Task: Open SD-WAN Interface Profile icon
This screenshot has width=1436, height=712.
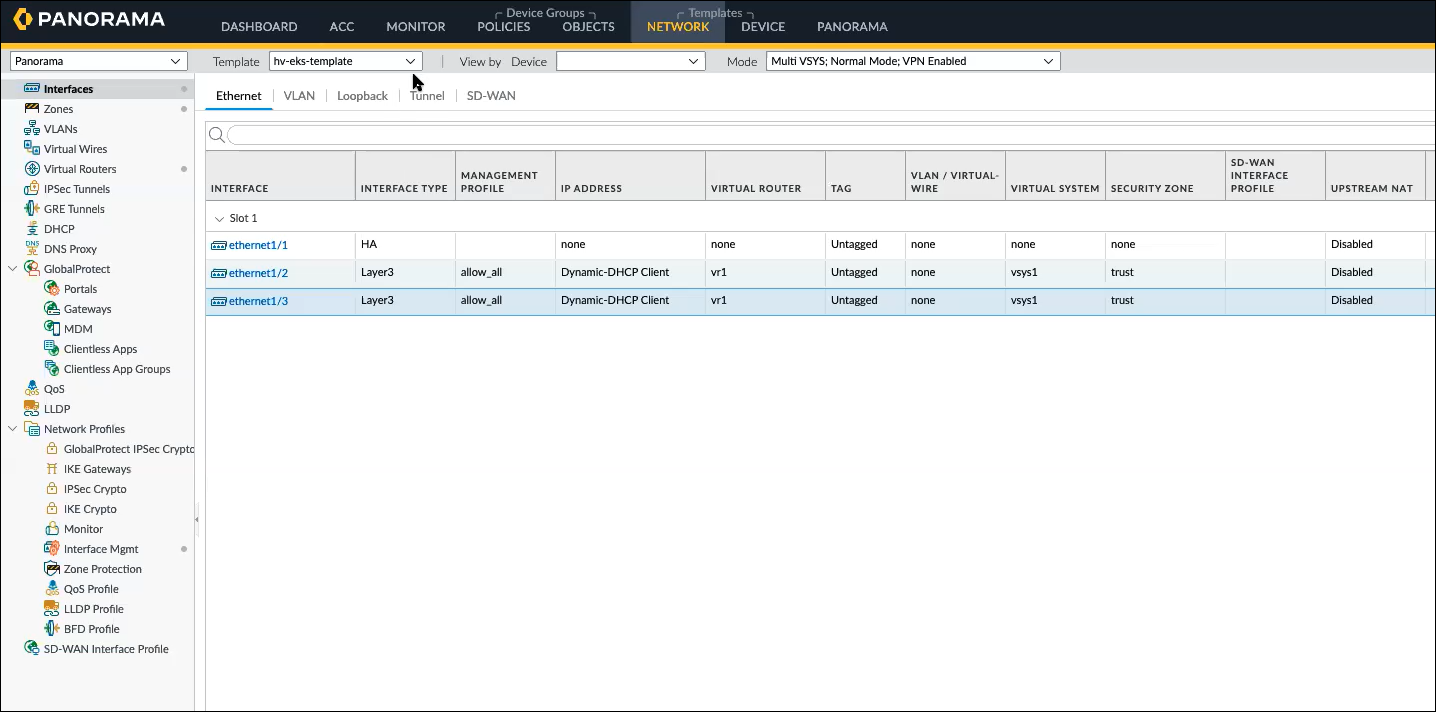Action: (x=32, y=649)
